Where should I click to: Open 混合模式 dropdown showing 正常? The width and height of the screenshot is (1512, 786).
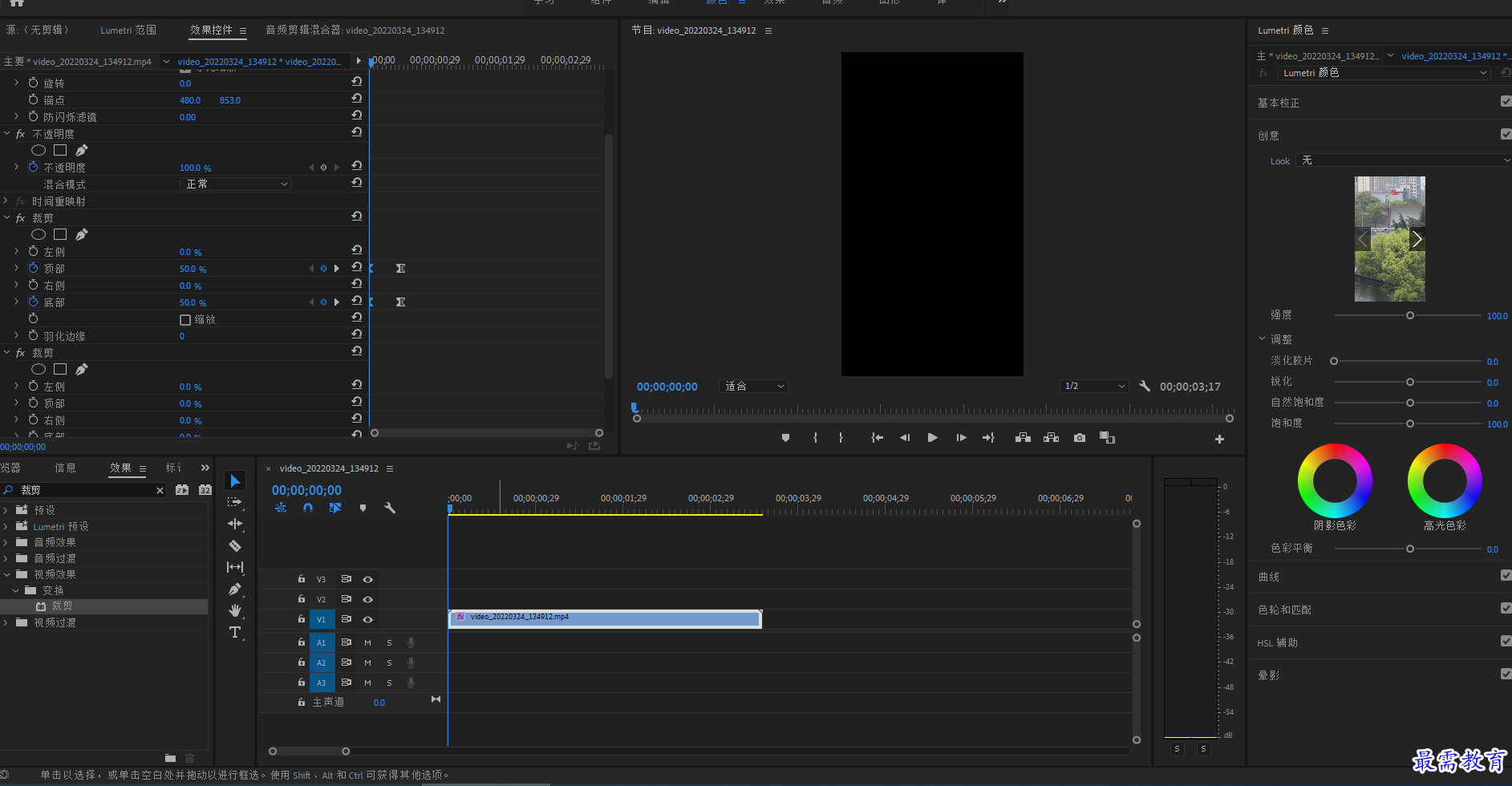coord(236,184)
